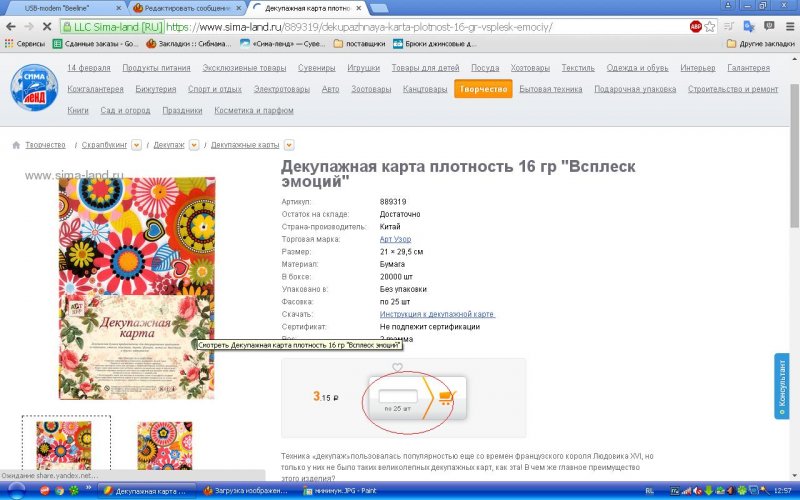The height and width of the screenshot is (500, 800).
Task: Add item to cart with cart icon
Action: click(x=446, y=397)
